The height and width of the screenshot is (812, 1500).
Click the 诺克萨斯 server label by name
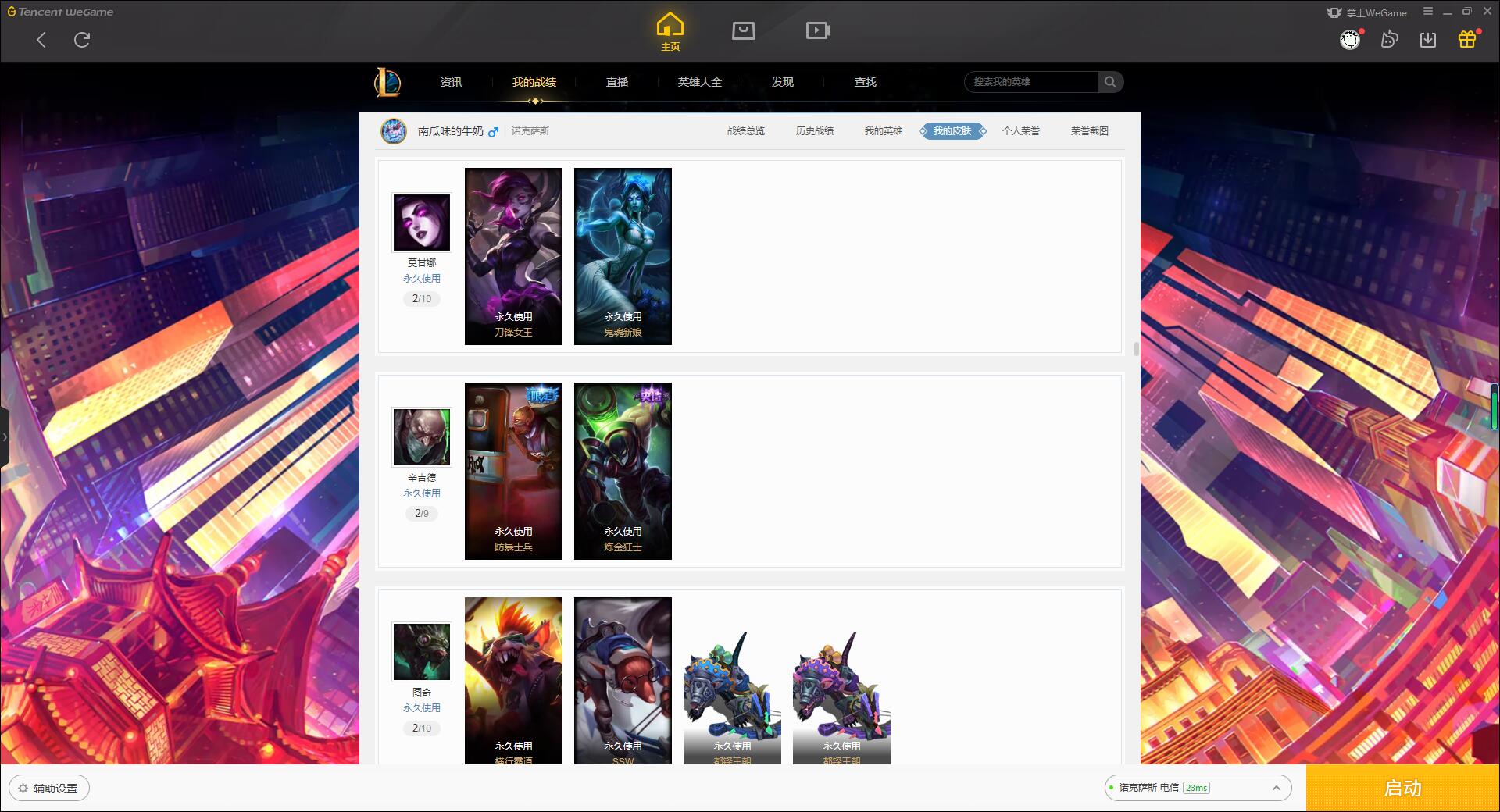pos(530,131)
